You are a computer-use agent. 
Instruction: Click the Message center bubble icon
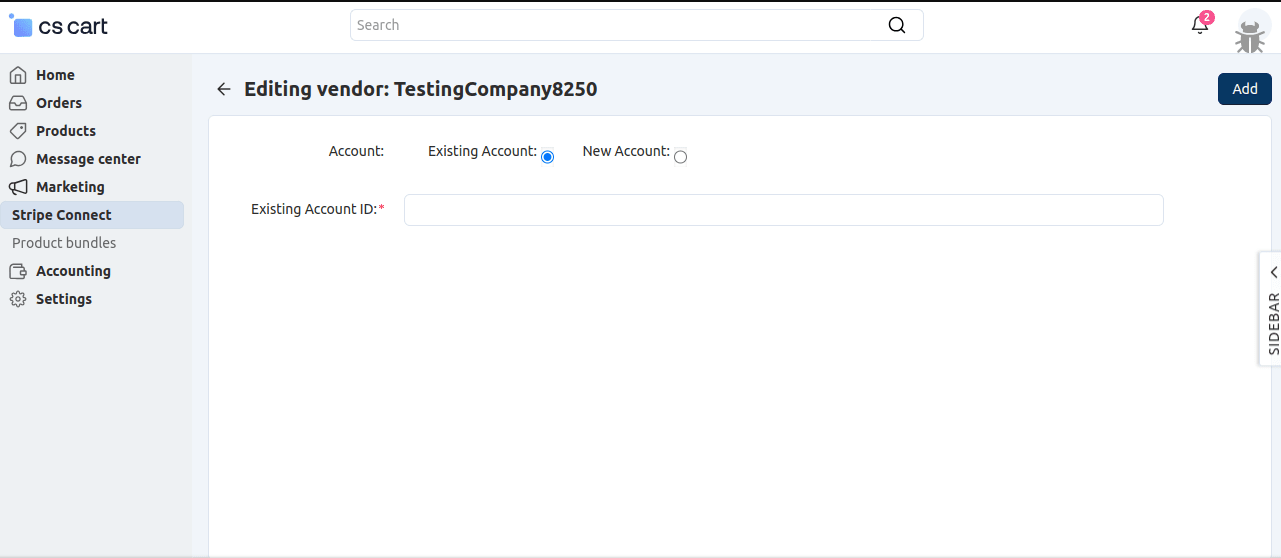pos(18,159)
